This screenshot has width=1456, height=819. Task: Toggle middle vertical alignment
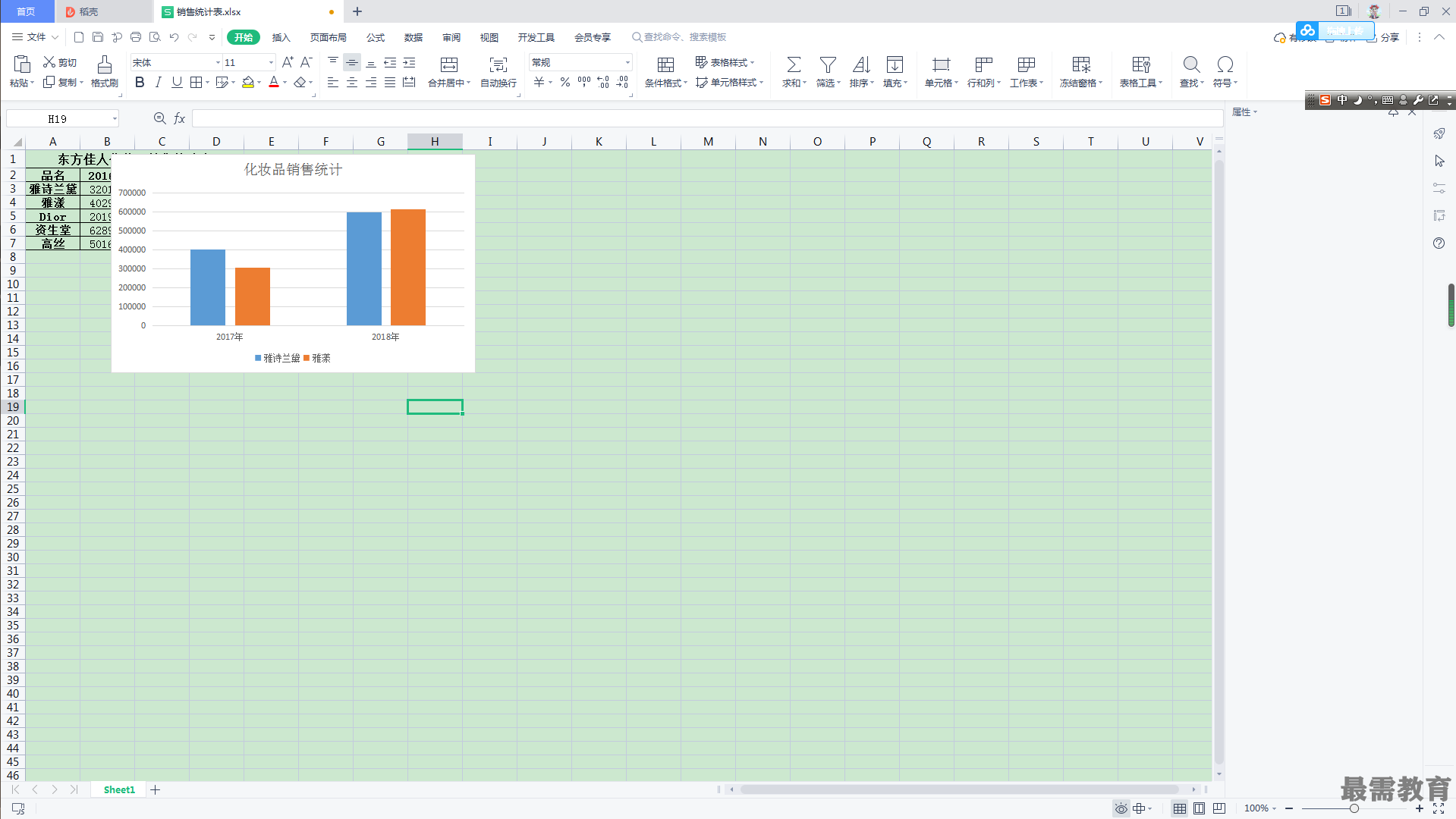coord(352,62)
